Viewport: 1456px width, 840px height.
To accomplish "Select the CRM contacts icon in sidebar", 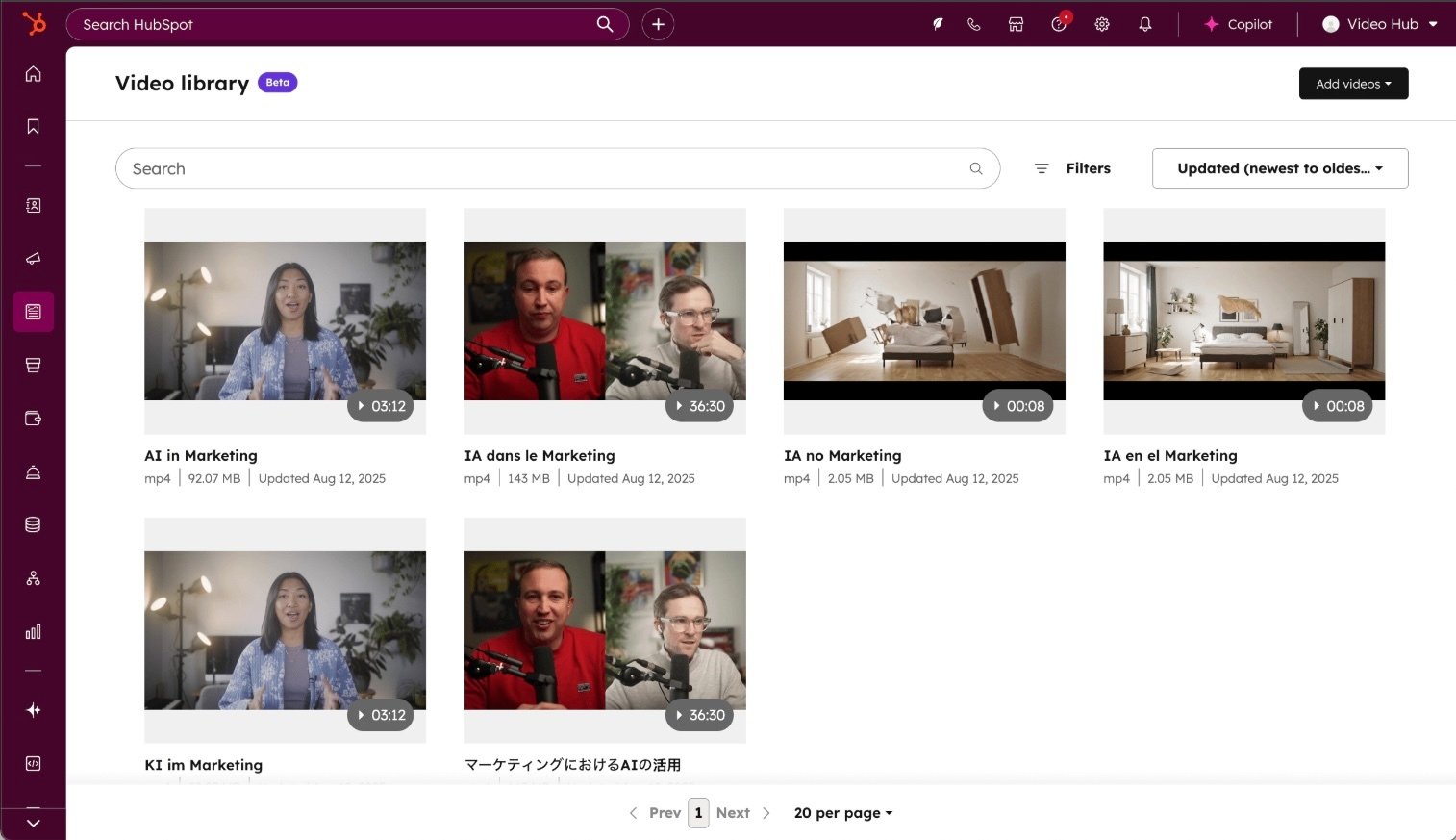I will pos(33,205).
